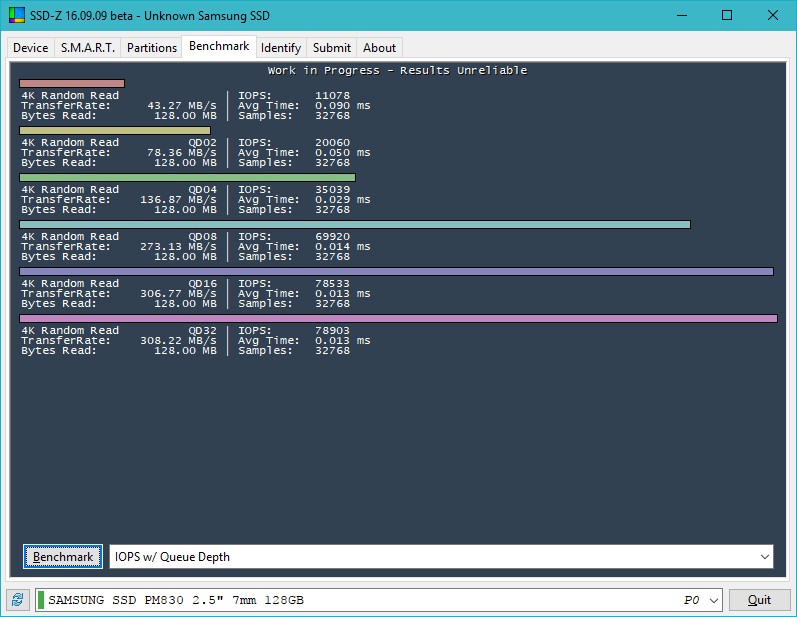797x617 pixels.
Task: Click the QD02 yellow result bar
Action: 115,131
